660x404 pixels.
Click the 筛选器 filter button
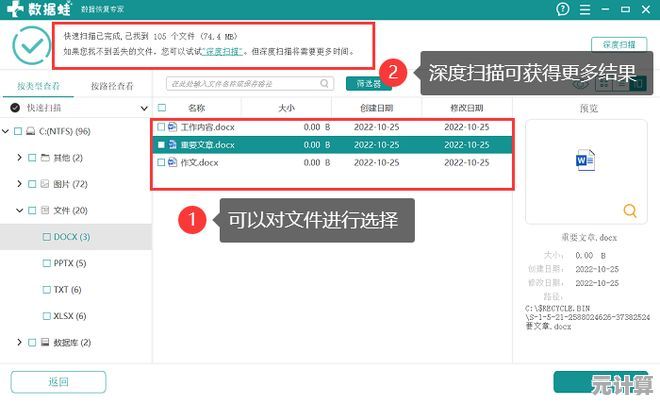tap(368, 83)
